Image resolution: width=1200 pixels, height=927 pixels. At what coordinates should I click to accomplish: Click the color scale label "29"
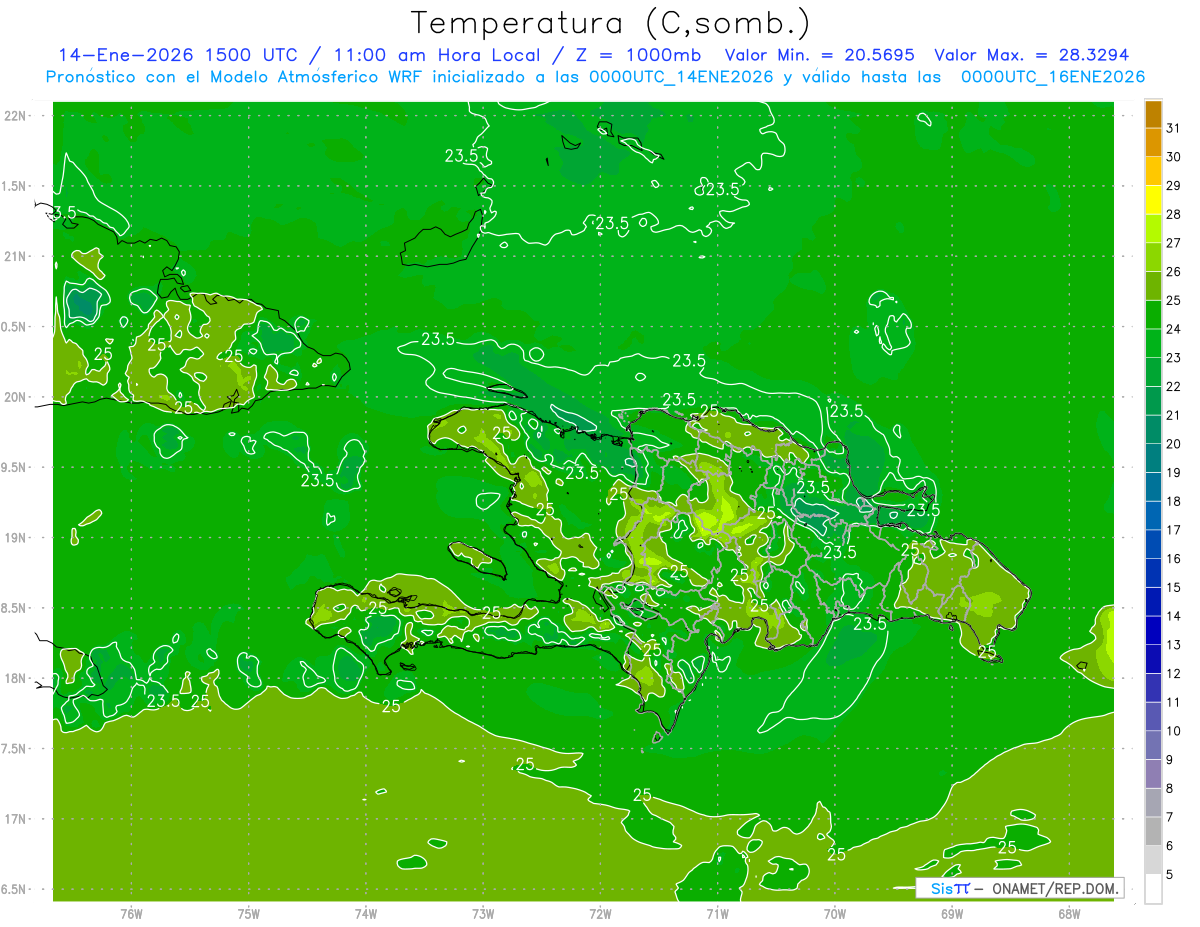tap(1174, 186)
